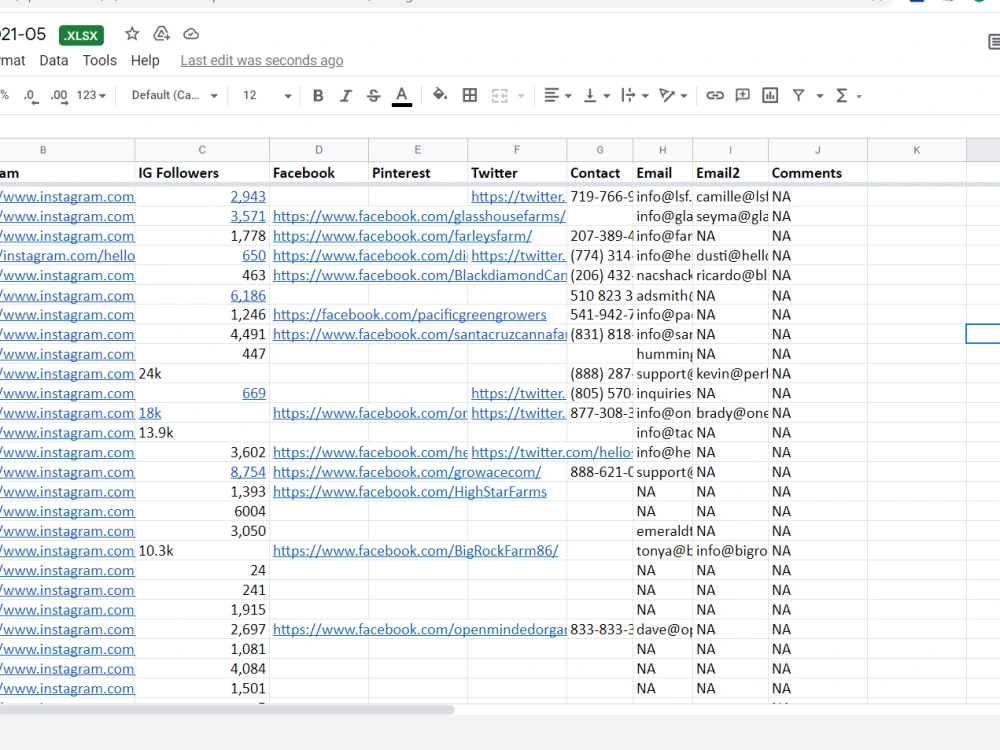The image size is (1000, 750).
Task: Click the instagram.com/hello link cell
Action: [x=67, y=256]
